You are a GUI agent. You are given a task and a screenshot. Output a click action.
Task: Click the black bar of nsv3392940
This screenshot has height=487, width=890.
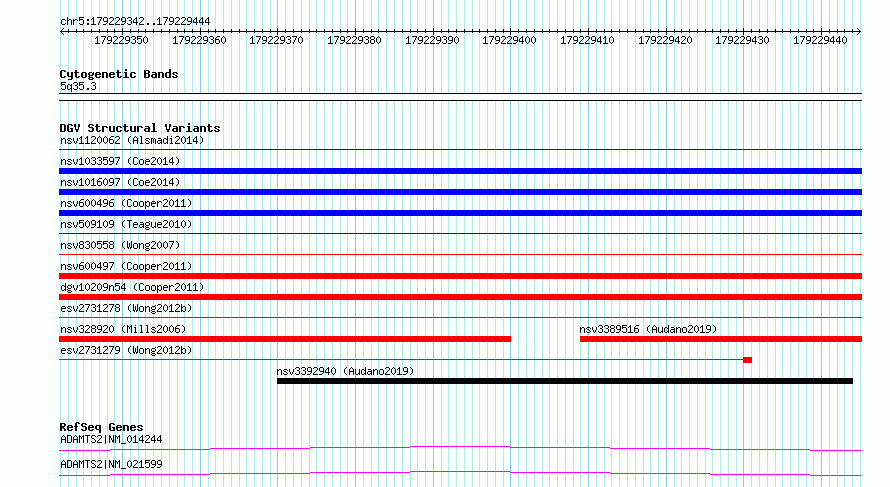tap(565, 381)
